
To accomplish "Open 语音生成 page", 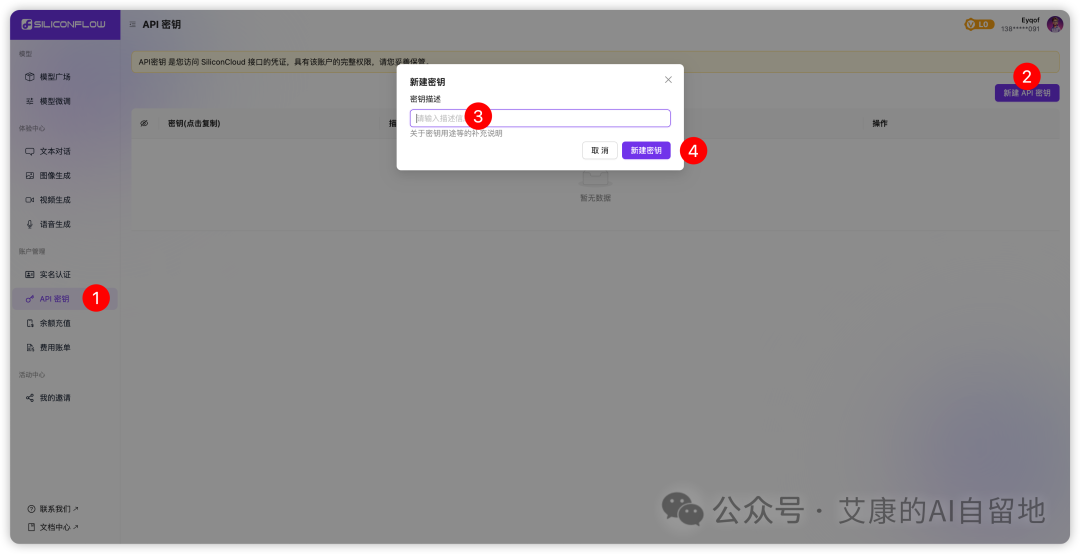I will point(55,224).
